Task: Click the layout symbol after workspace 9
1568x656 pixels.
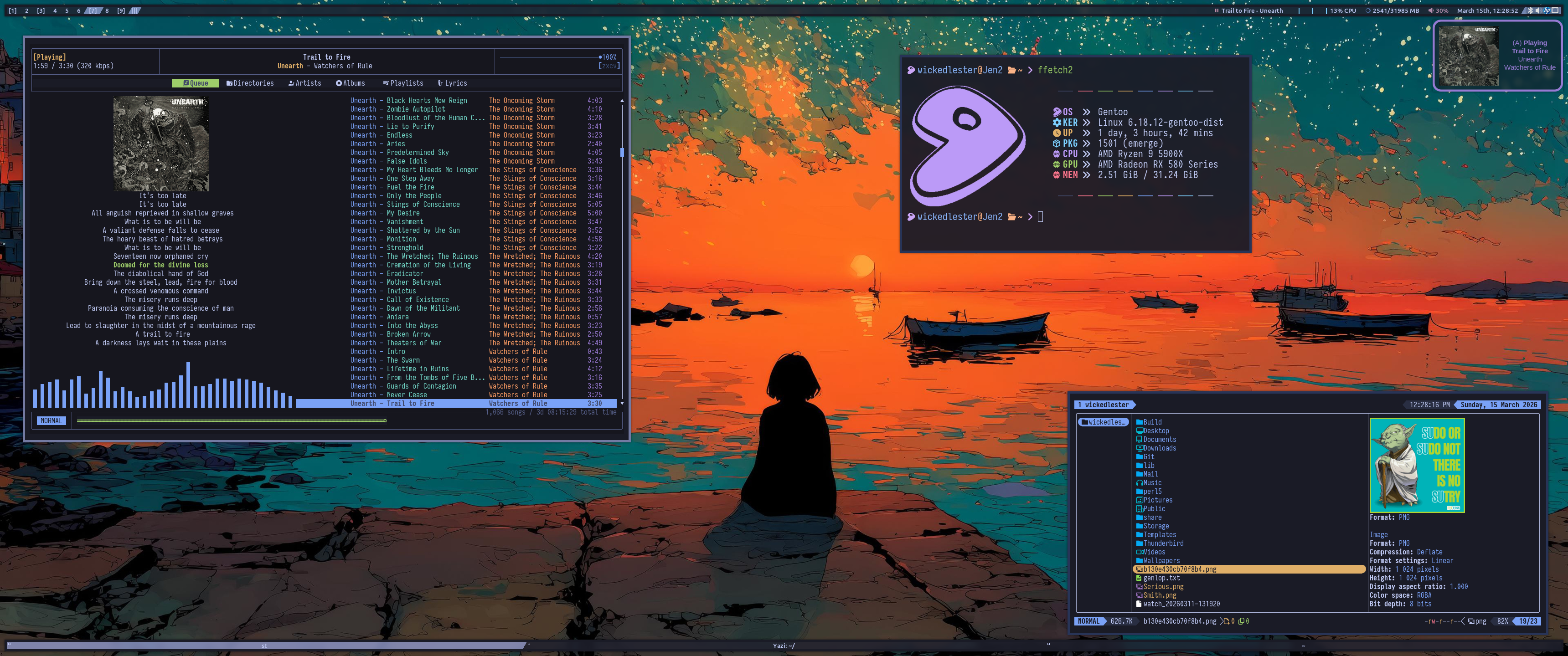Action: [135, 10]
